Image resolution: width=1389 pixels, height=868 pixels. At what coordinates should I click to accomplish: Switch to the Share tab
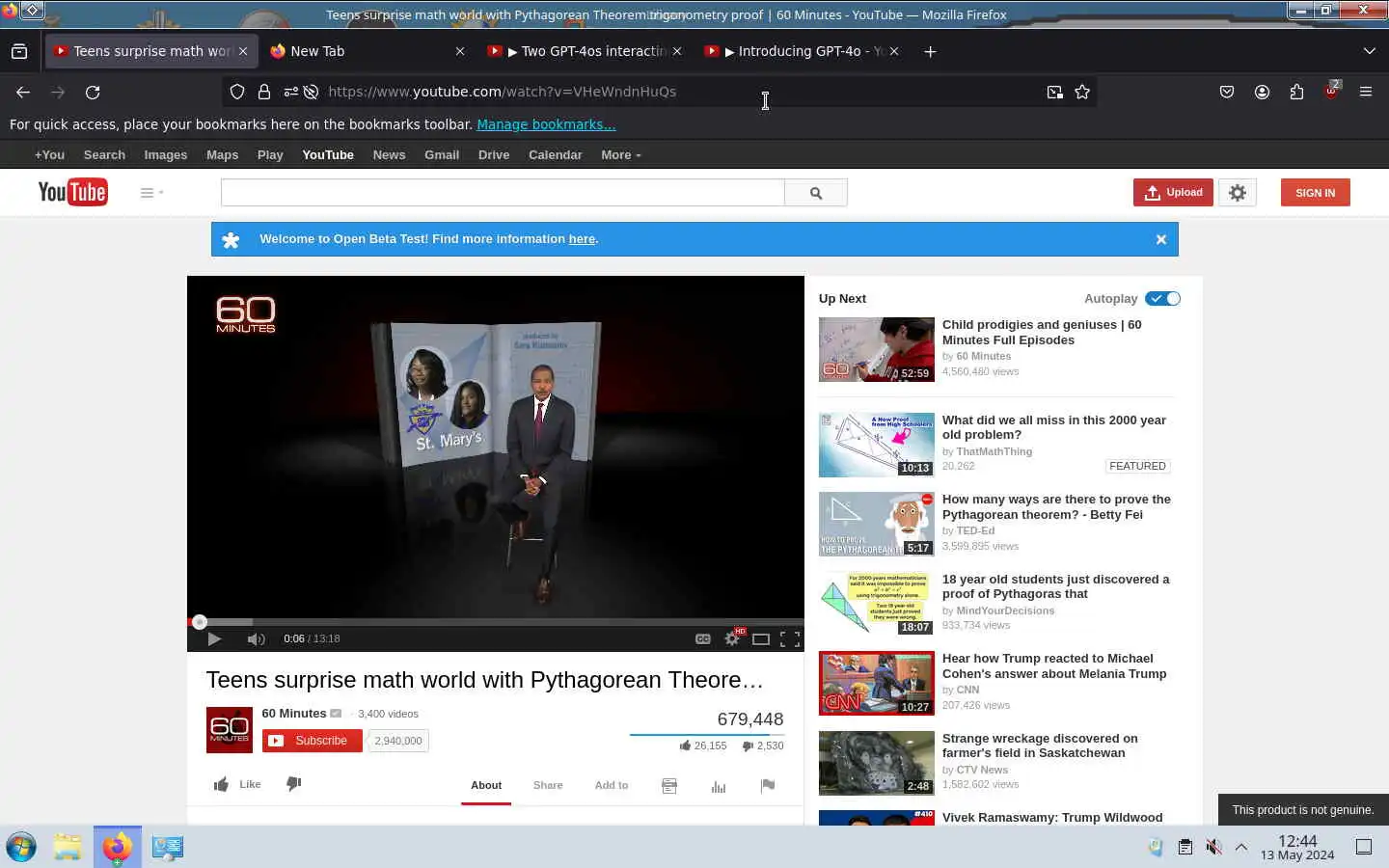tap(548, 785)
